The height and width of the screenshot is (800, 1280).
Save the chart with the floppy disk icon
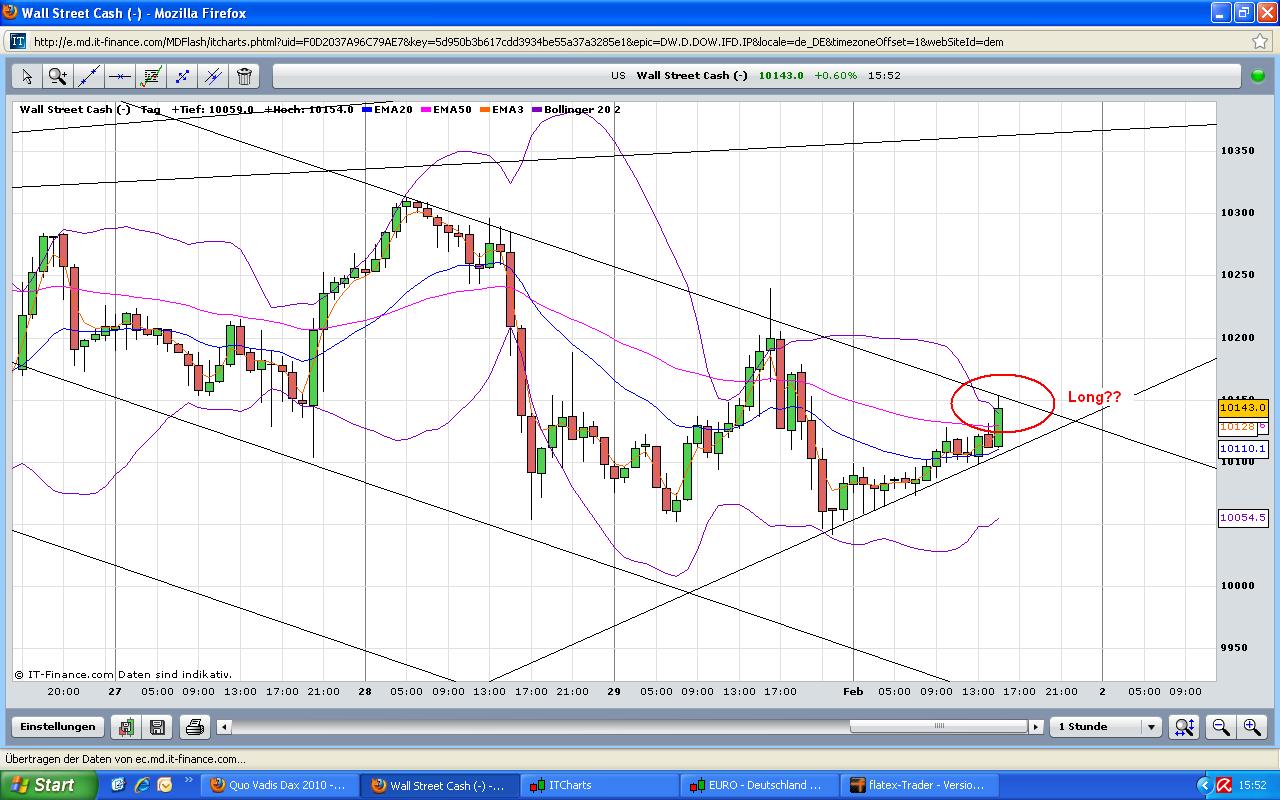(157, 727)
